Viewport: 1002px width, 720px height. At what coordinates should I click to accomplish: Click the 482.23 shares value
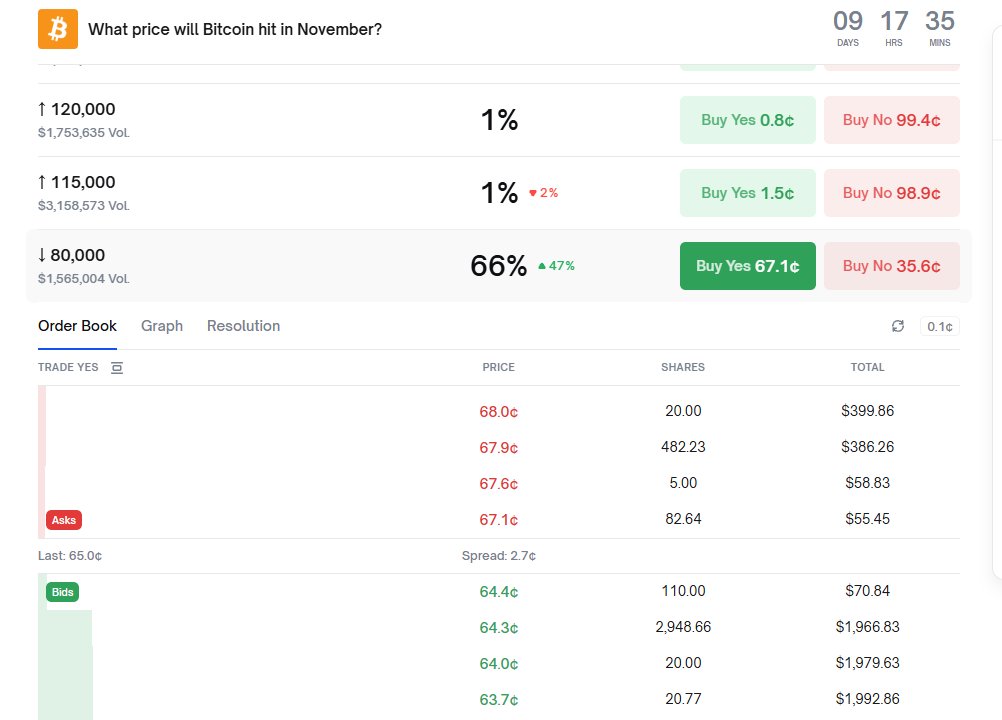click(683, 447)
